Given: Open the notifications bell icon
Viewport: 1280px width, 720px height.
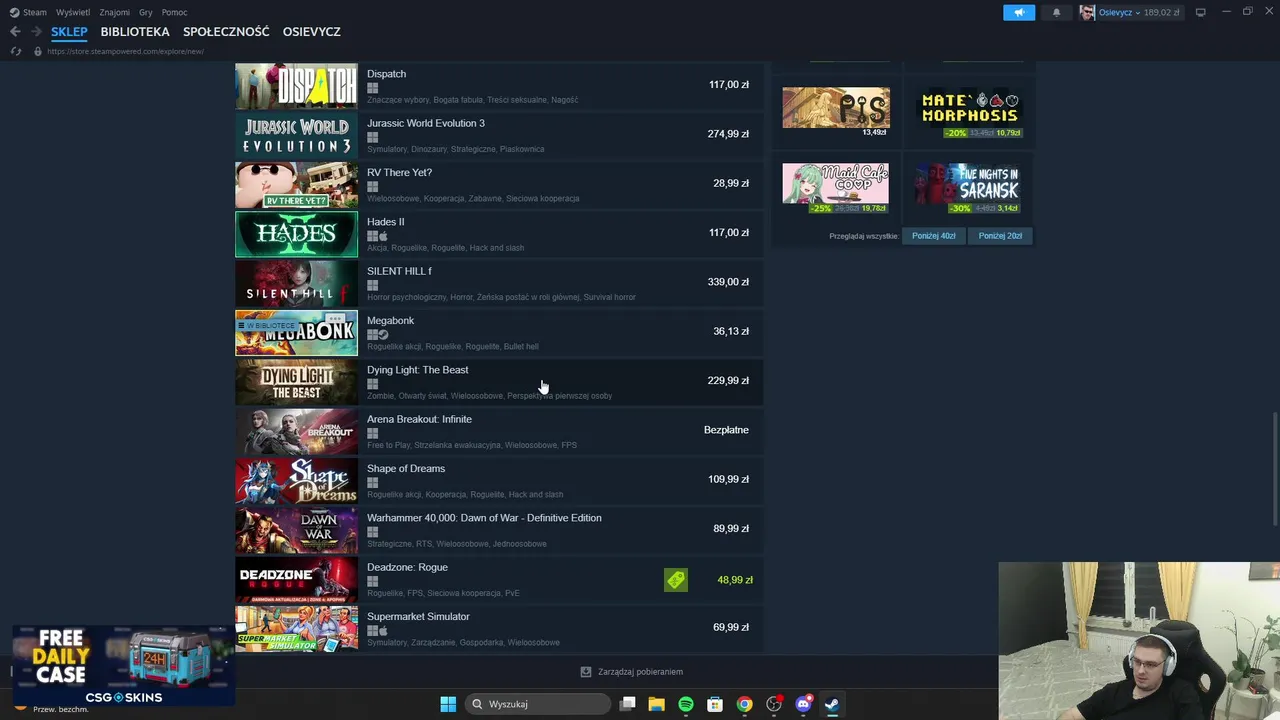Looking at the screenshot, I should (x=1056, y=12).
